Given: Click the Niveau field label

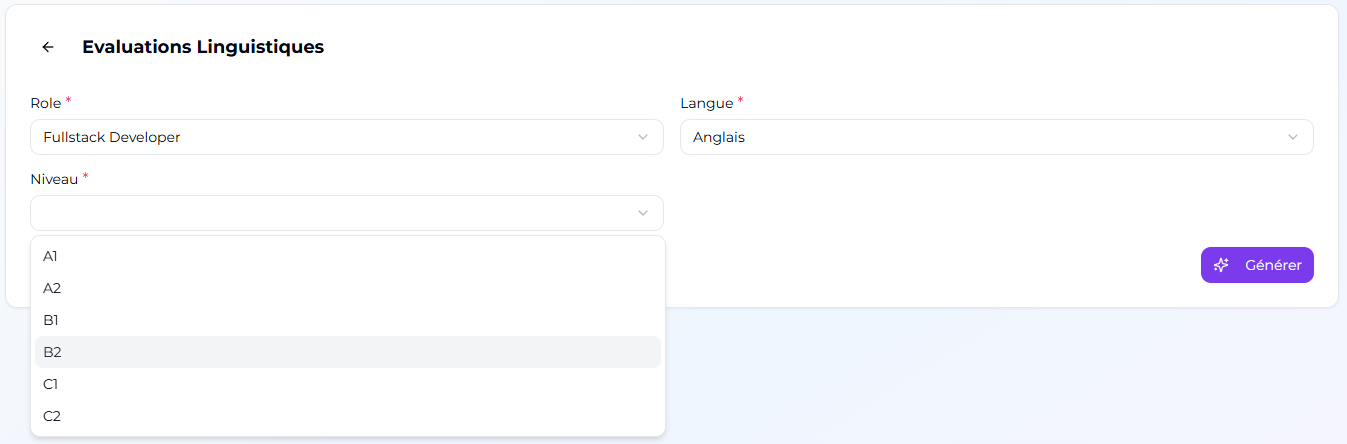Looking at the screenshot, I should [x=55, y=179].
